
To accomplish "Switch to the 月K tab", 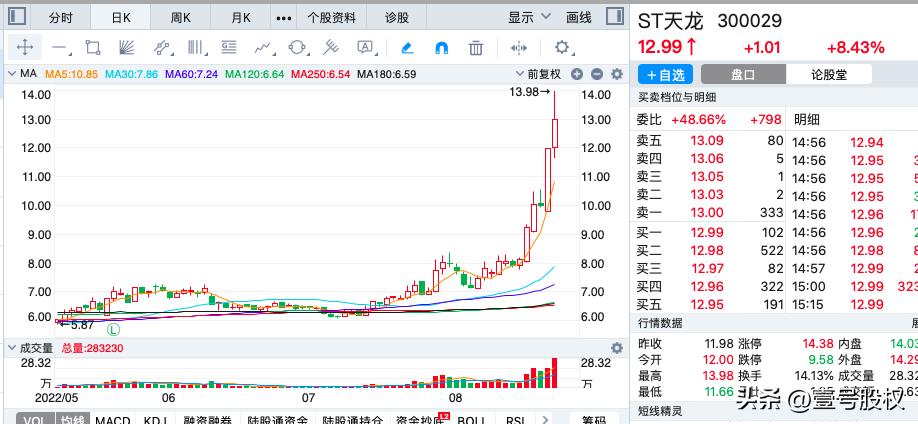I will tap(241, 18).
